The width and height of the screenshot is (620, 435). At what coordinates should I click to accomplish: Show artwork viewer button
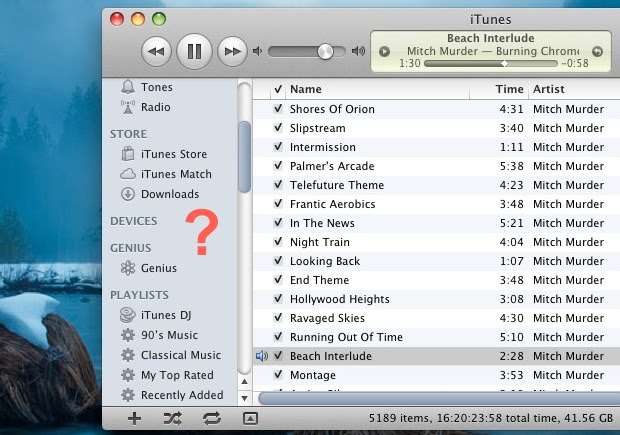click(x=250, y=418)
